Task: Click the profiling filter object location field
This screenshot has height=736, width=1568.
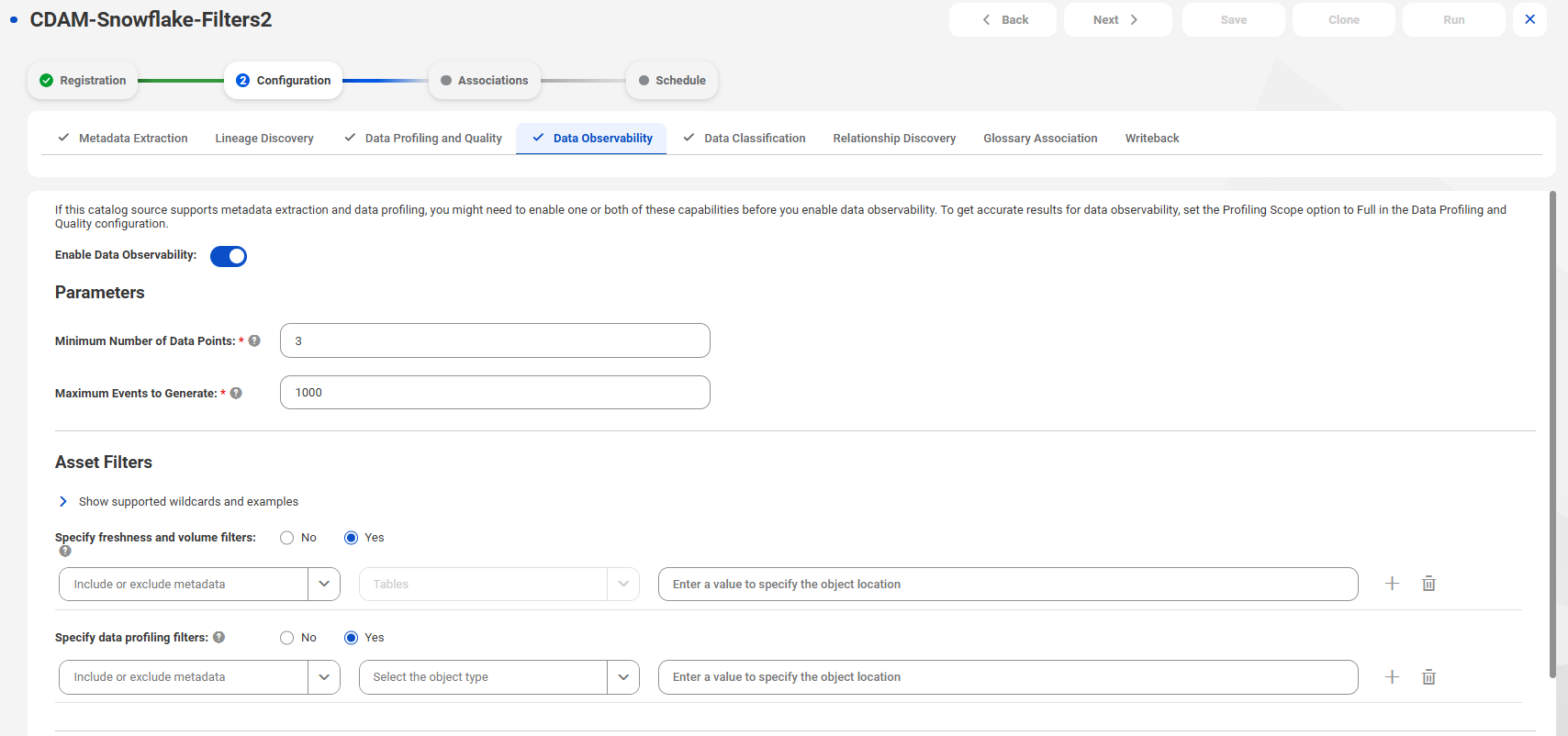Action: click(1008, 677)
